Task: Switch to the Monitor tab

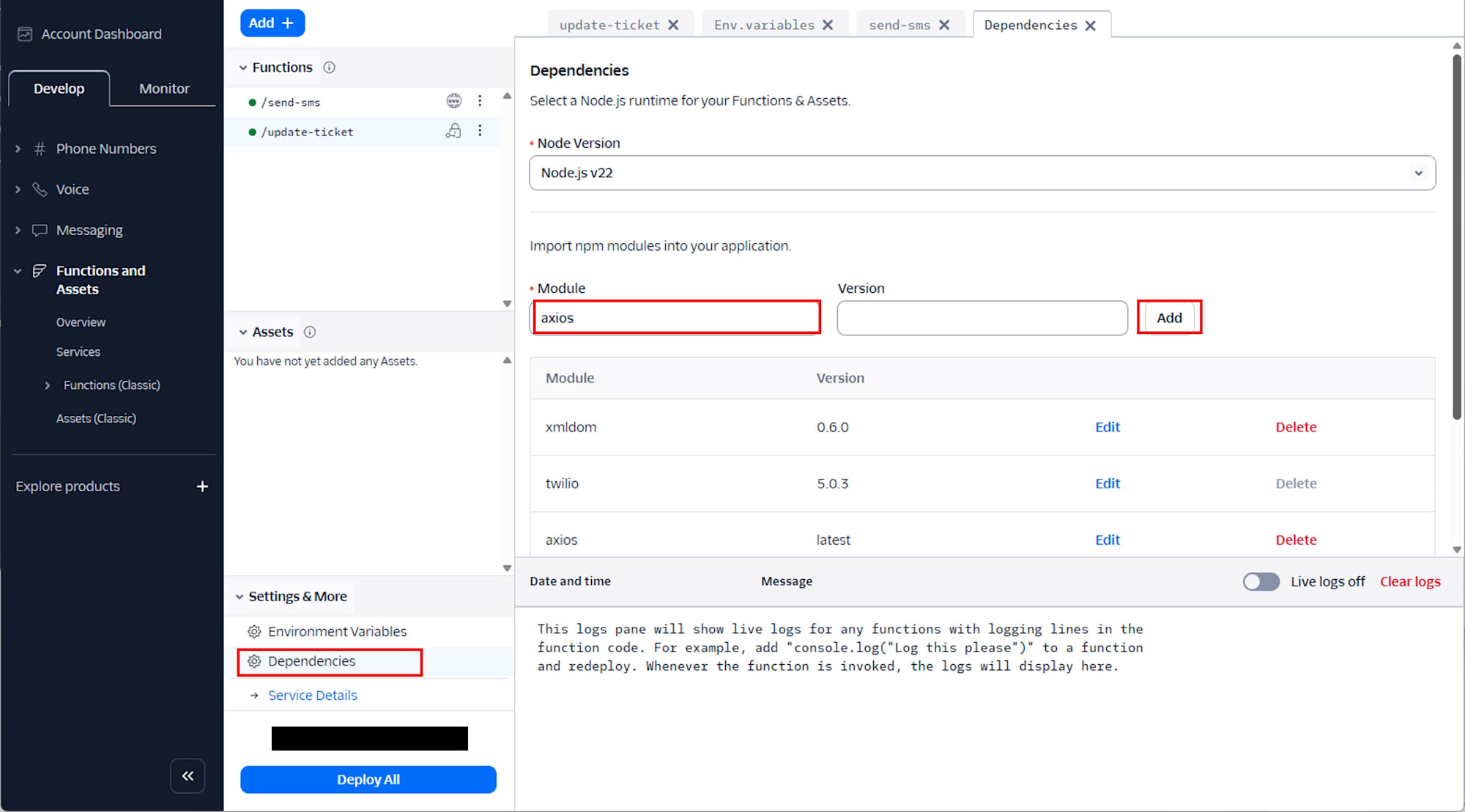Action: [164, 89]
